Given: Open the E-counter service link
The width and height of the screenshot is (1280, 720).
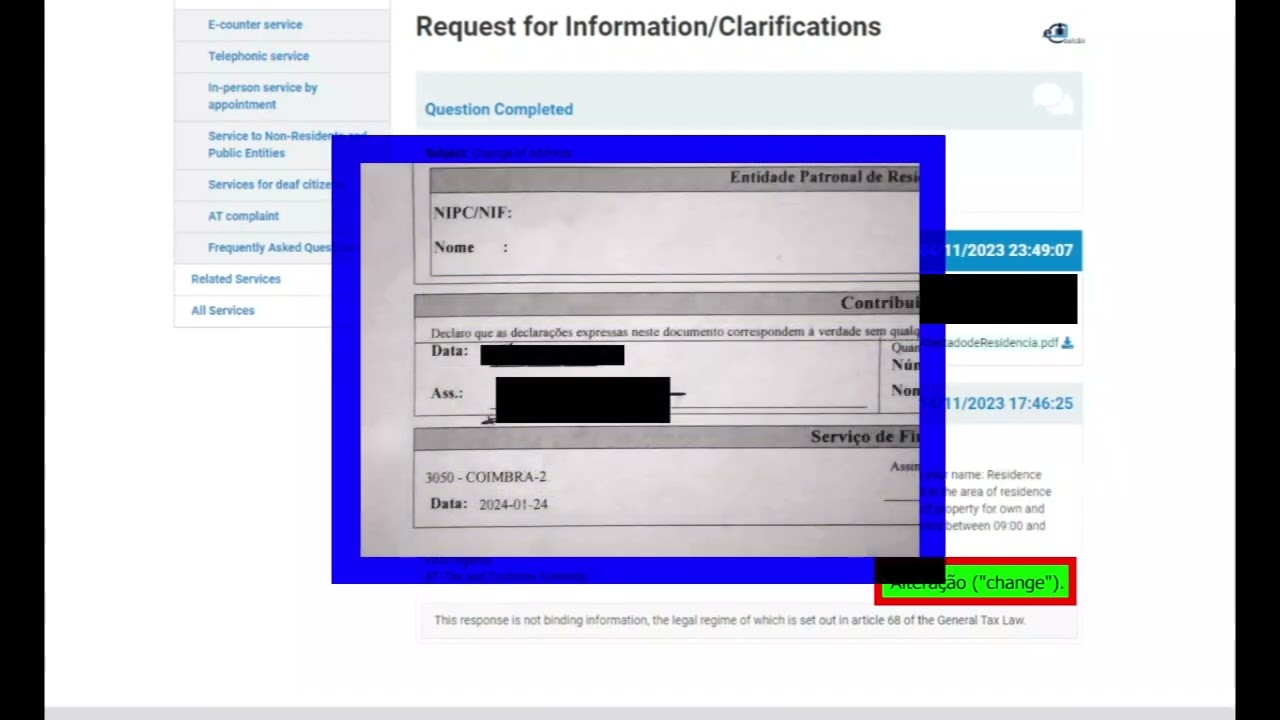Looking at the screenshot, I should (x=255, y=24).
